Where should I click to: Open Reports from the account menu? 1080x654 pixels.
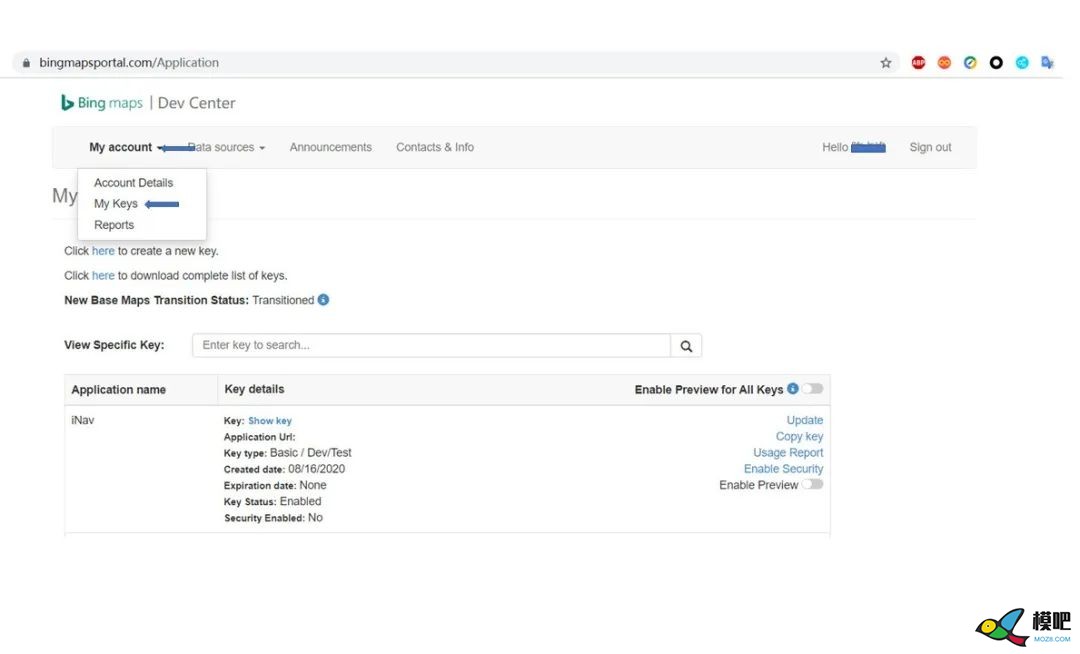[x=114, y=225]
